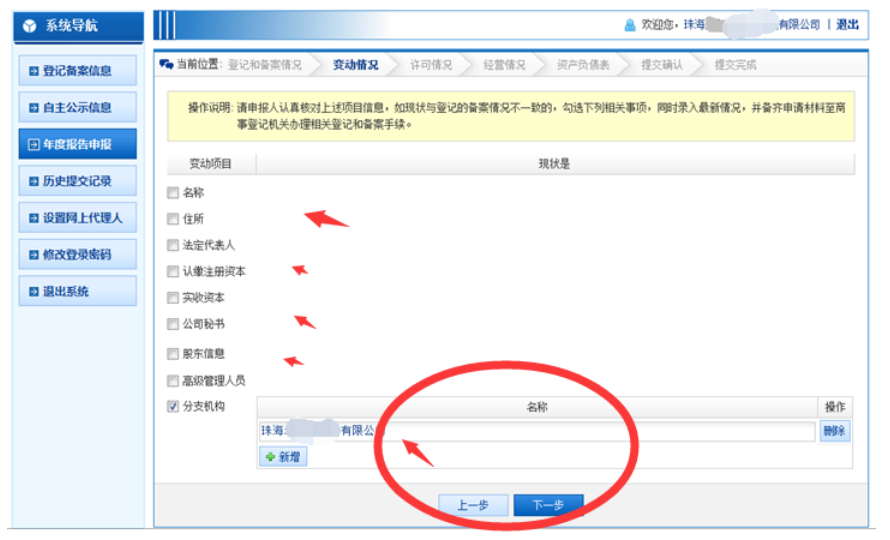
Task: Enable the 法定代表人 checkbox
Action: pos(173,245)
